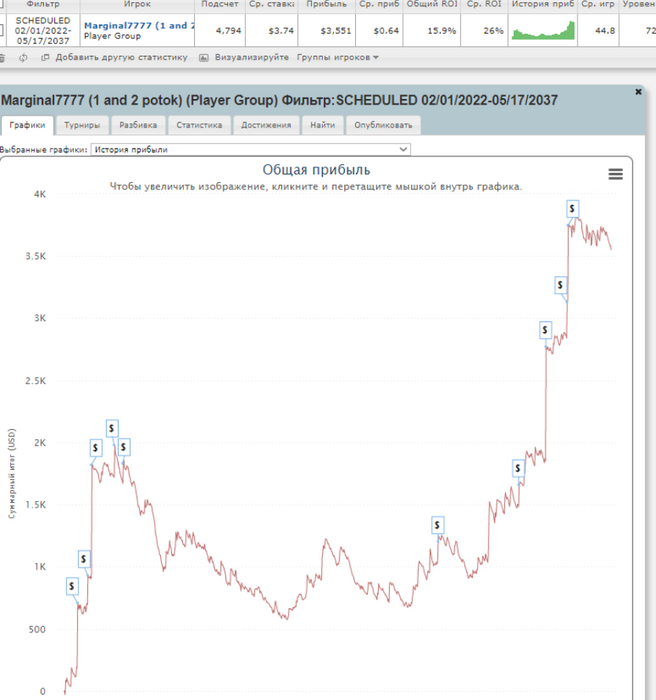Image resolution: width=656 pixels, height=700 pixels.
Task: Click the $ marker just below the 3K gridline
Action: 545,330
